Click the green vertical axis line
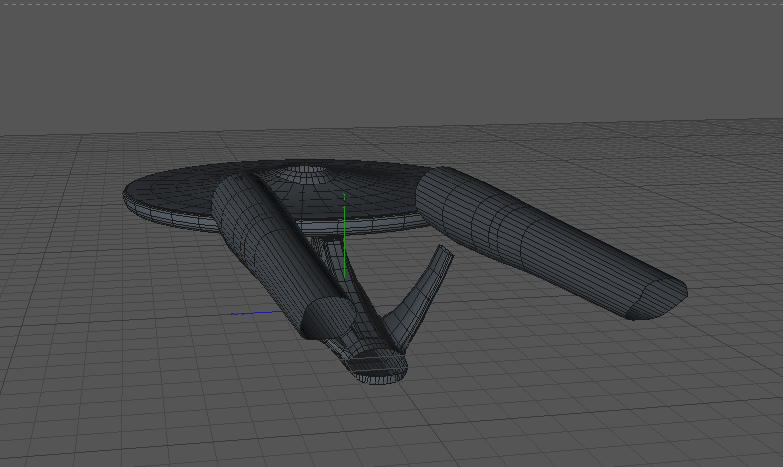The width and height of the screenshot is (783, 467). pos(345,235)
